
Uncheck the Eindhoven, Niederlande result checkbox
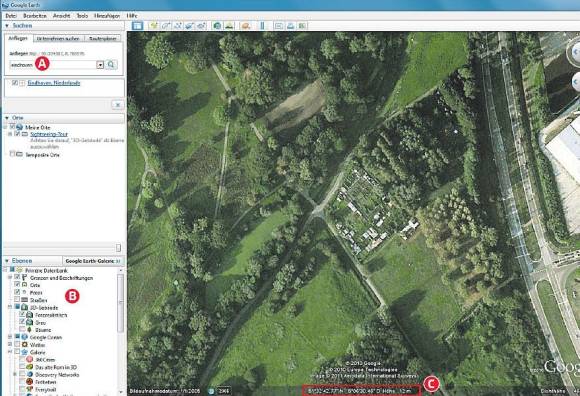point(15,83)
